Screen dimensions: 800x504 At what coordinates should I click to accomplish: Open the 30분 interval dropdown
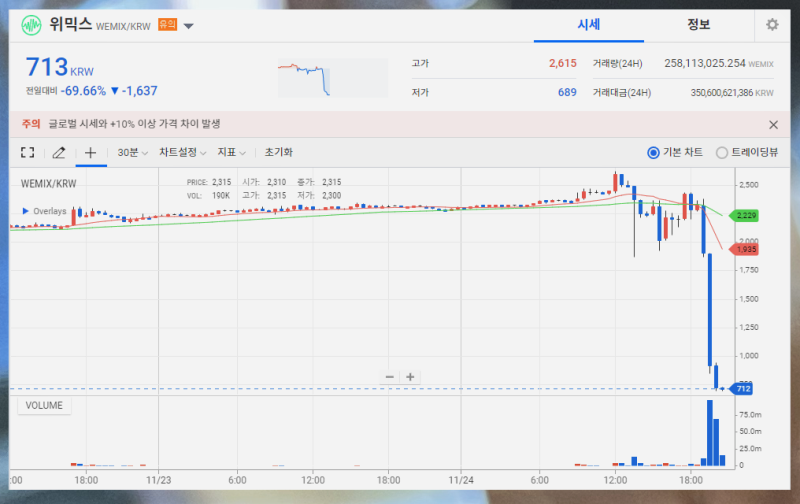(x=132, y=153)
